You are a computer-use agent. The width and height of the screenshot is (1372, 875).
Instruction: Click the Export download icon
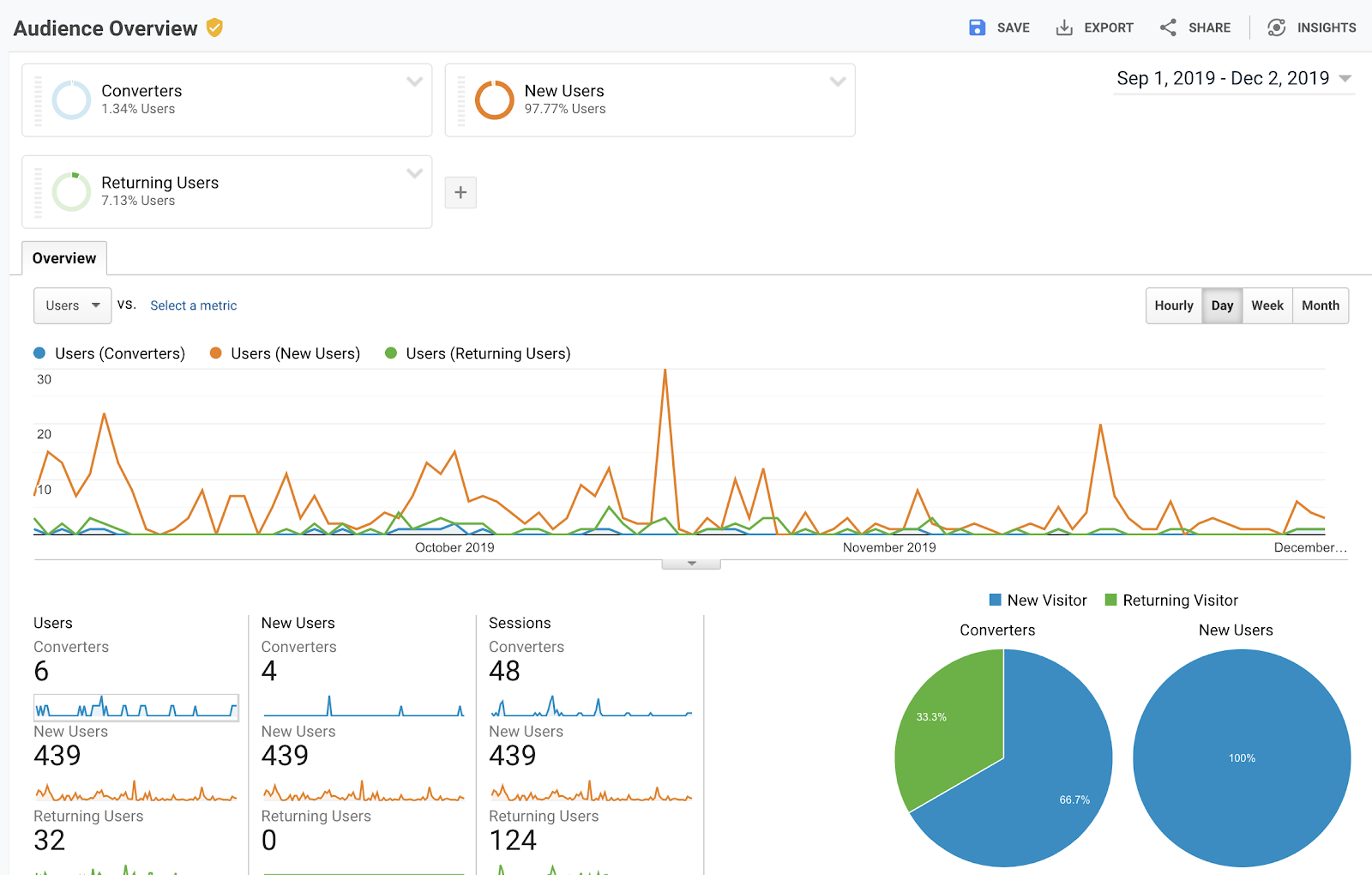coord(1064,27)
